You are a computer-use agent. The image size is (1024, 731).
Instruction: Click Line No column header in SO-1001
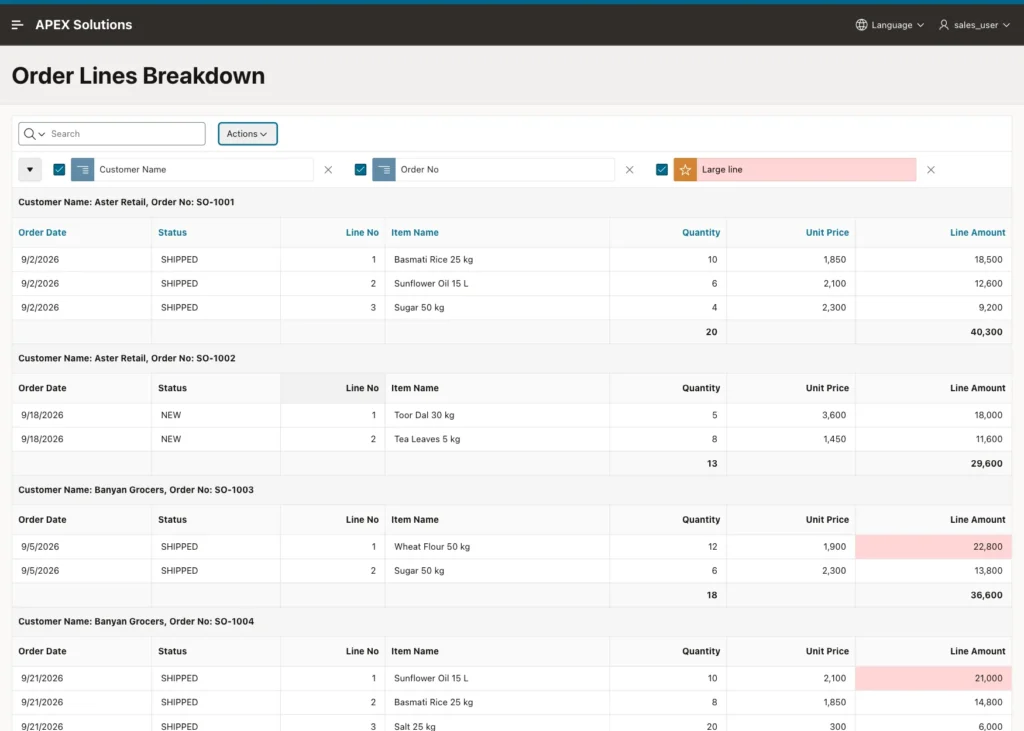[x=362, y=233]
